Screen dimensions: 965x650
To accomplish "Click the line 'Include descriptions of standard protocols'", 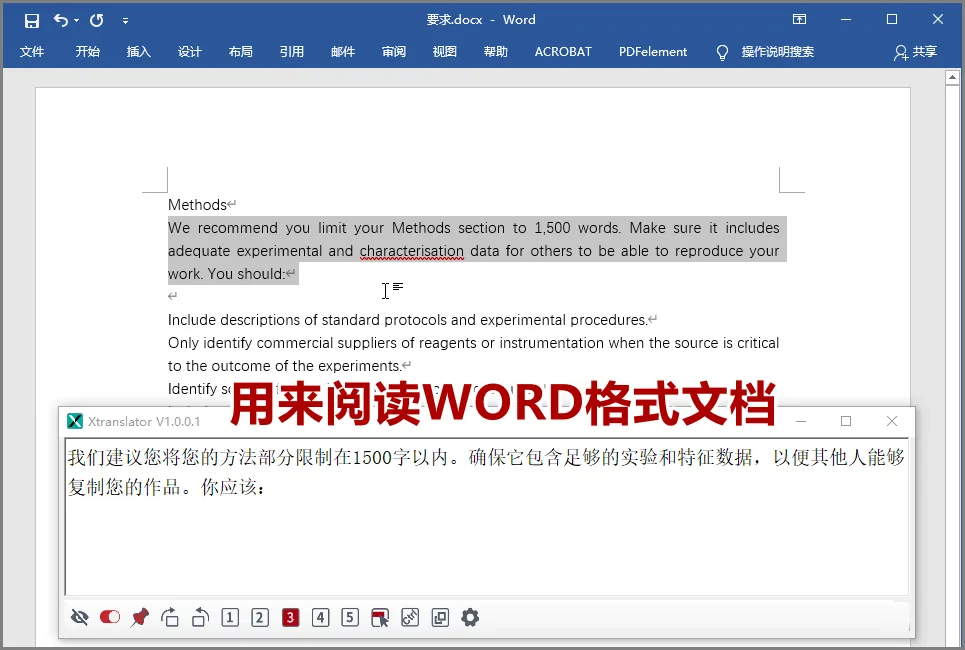I will point(407,320).
